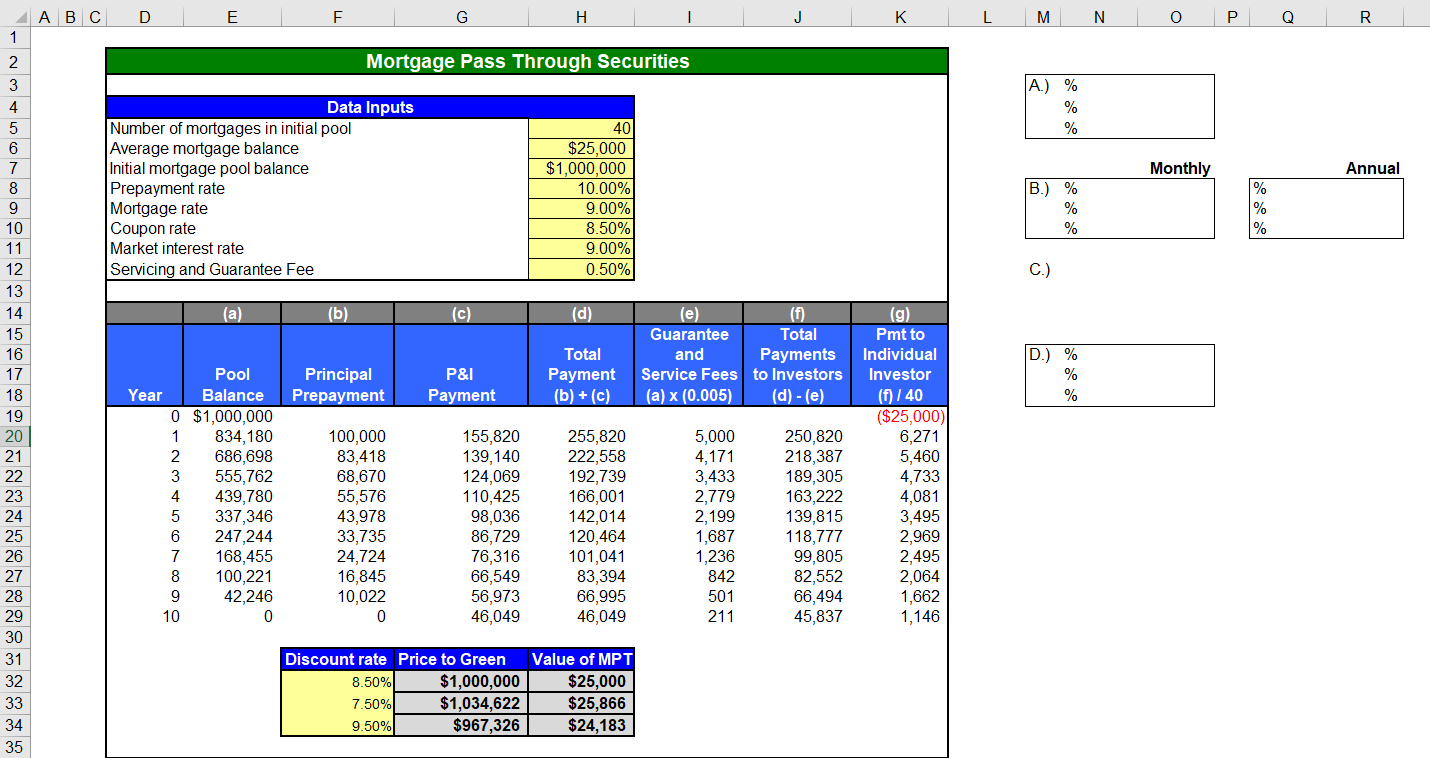Select the yellow Prepayment rate input cell
Image resolution: width=1430 pixels, height=758 pixels.
click(x=580, y=188)
